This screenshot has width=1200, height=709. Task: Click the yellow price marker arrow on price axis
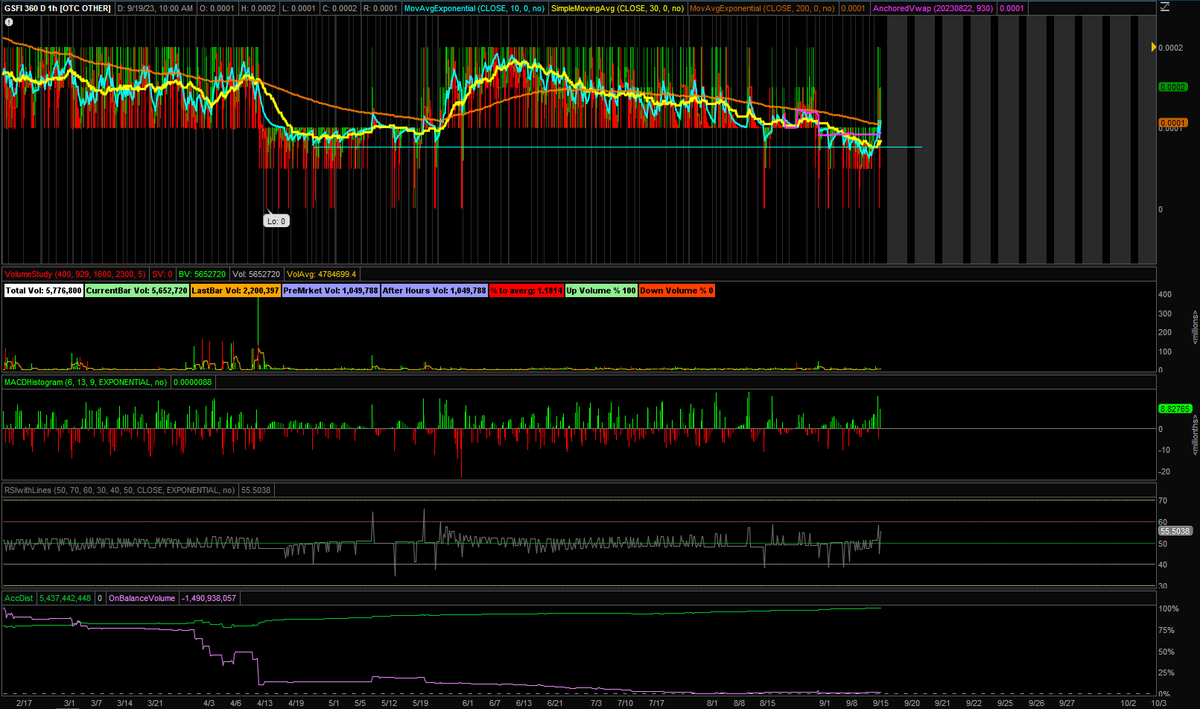tap(1154, 47)
